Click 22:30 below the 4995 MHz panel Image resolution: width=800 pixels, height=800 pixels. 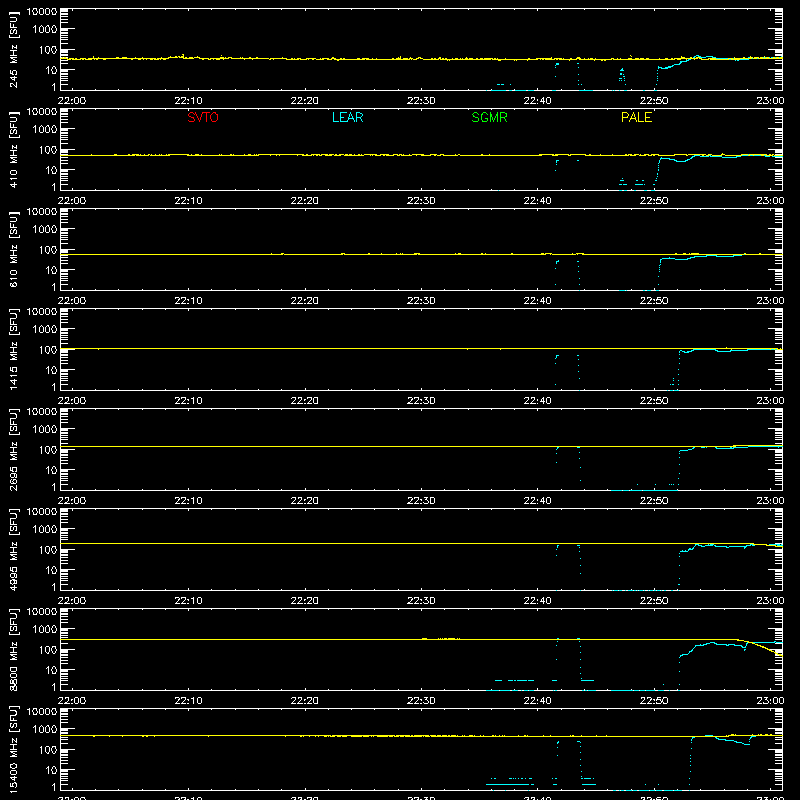click(421, 601)
